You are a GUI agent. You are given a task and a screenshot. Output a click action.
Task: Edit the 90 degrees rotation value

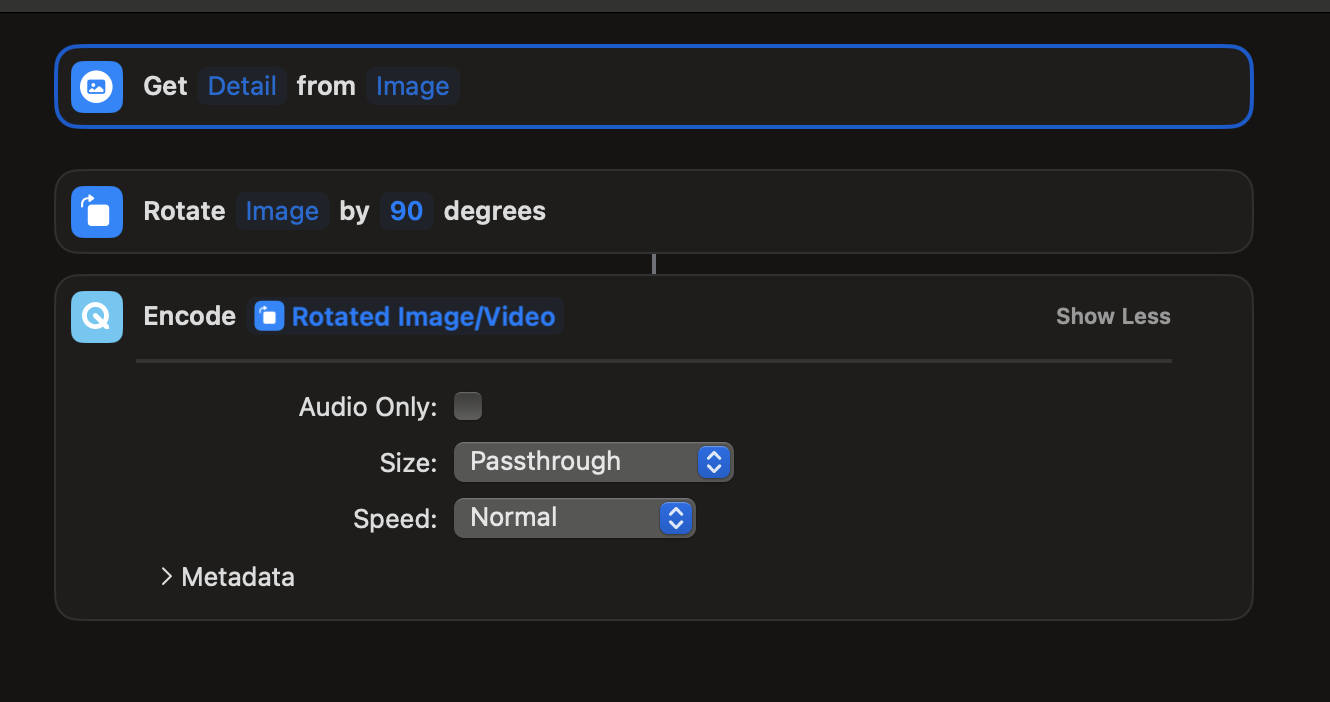(406, 212)
